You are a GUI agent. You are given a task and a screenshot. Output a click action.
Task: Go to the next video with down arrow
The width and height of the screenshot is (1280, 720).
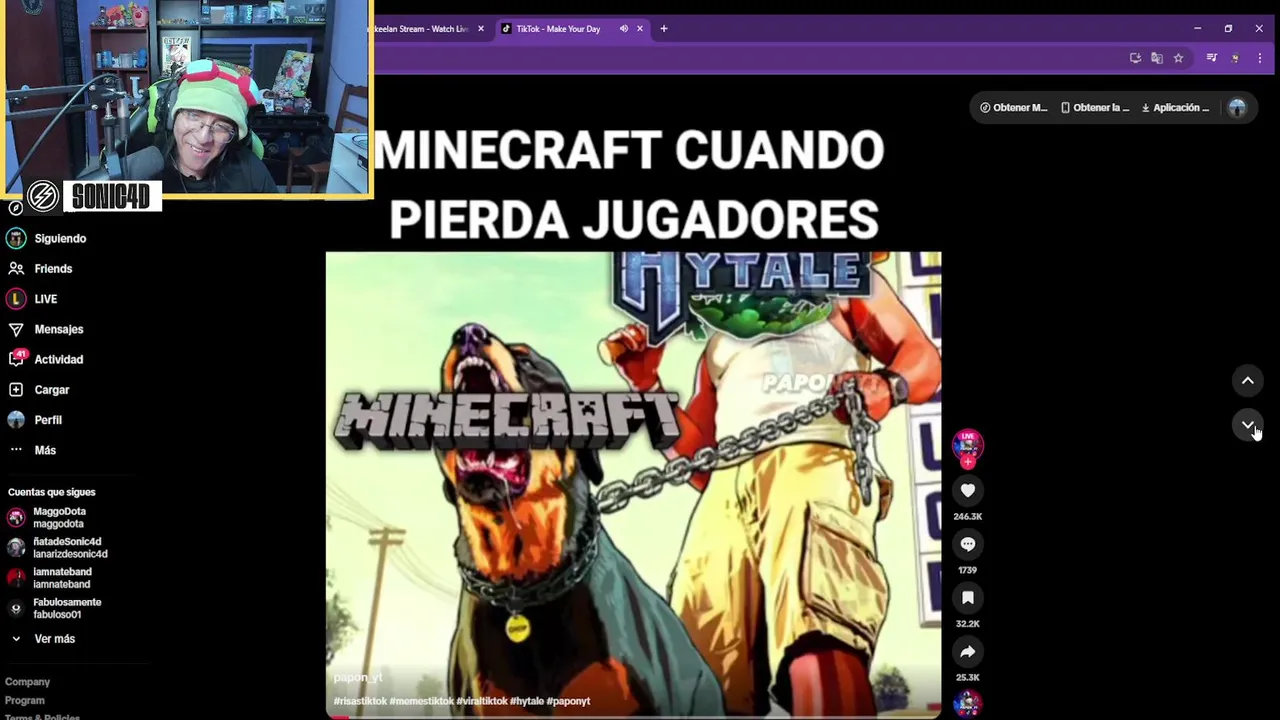click(x=1247, y=426)
